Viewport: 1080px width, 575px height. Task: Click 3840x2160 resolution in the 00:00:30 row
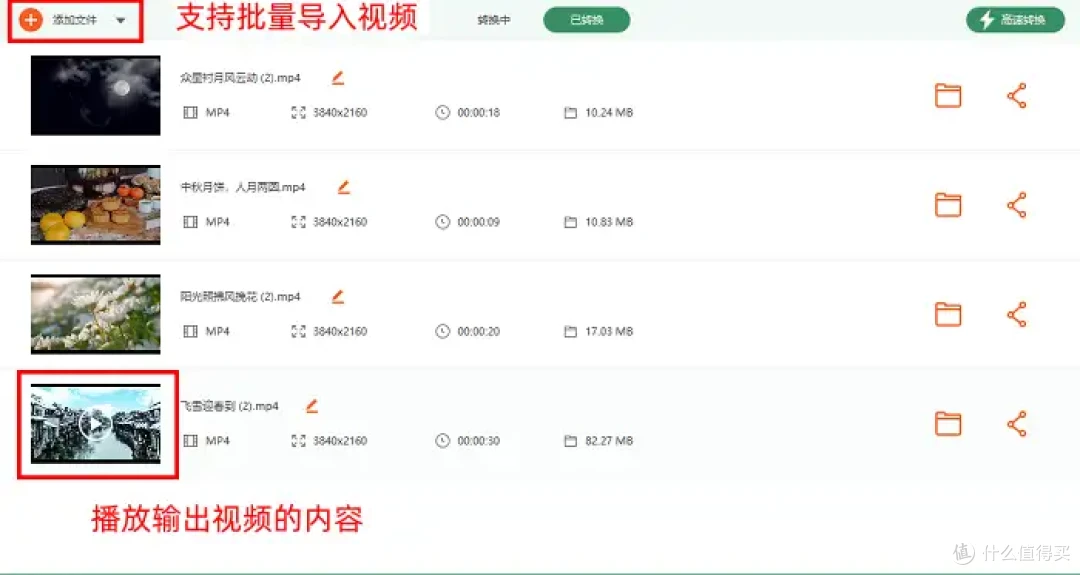click(x=340, y=441)
